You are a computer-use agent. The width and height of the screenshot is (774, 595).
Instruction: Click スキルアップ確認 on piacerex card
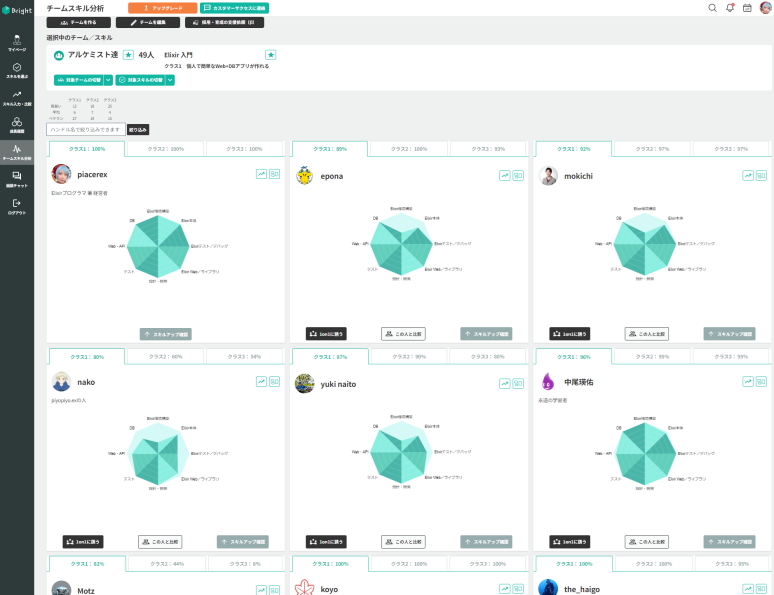pyautogui.click(x=165, y=334)
